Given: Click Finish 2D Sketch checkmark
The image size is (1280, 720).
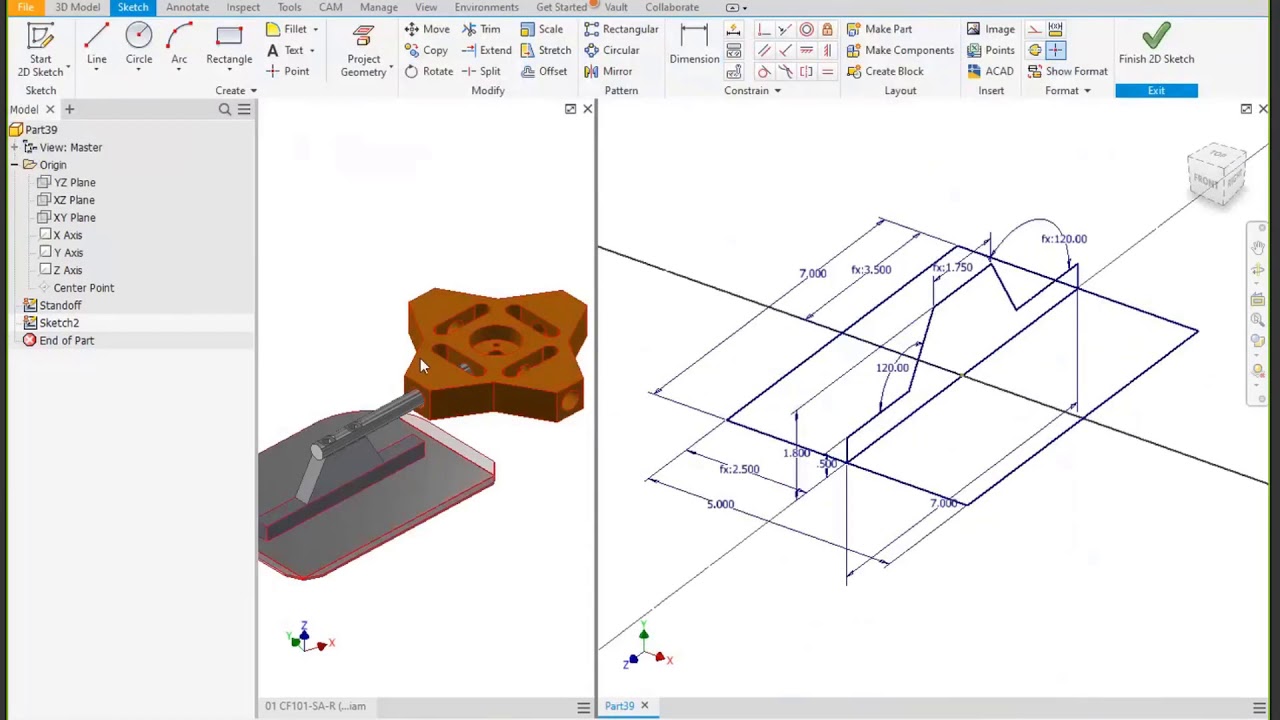Looking at the screenshot, I should click(1156, 46).
